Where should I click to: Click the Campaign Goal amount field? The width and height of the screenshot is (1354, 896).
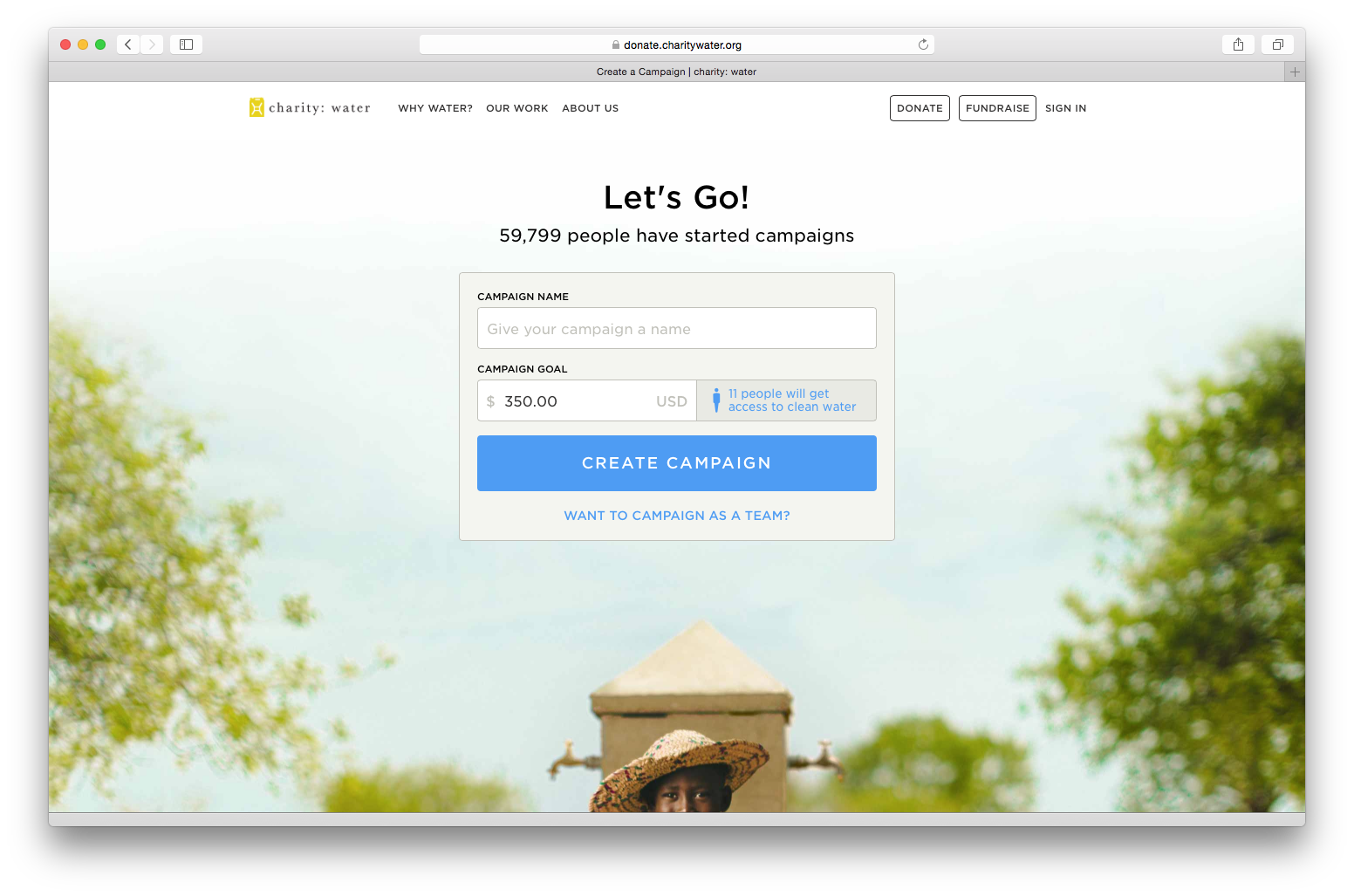(x=587, y=400)
